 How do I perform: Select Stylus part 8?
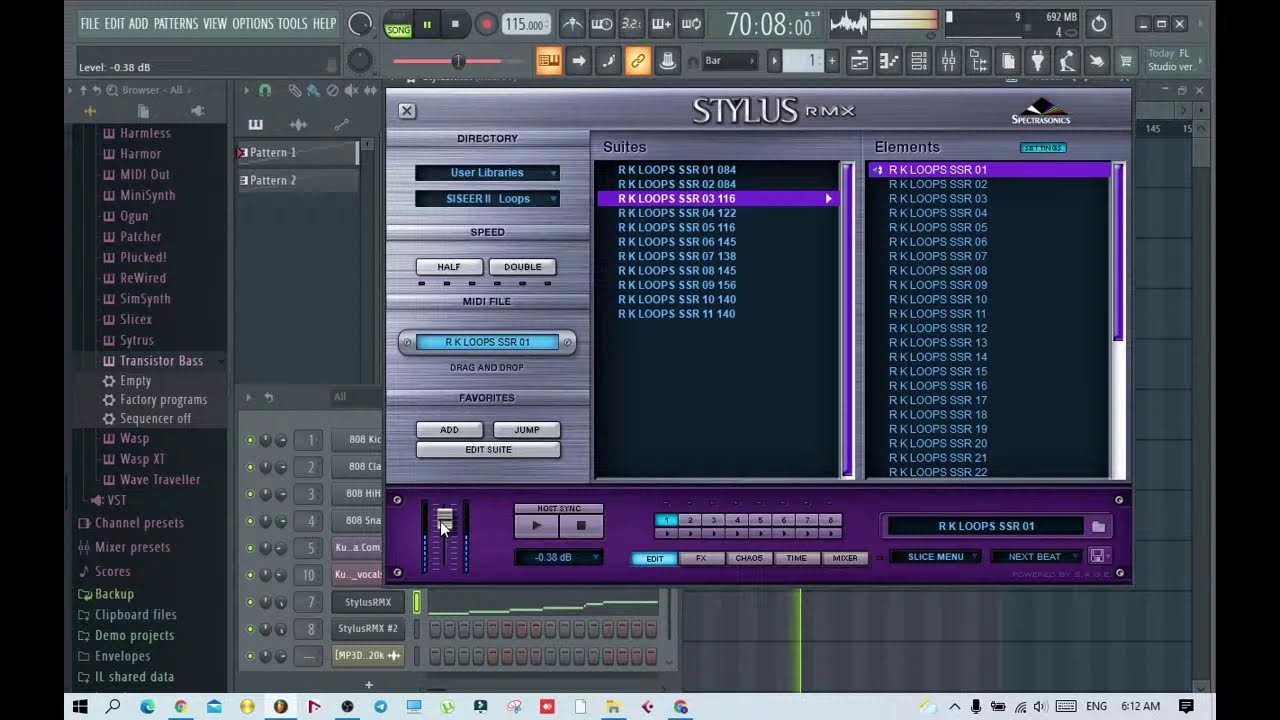tap(830, 520)
